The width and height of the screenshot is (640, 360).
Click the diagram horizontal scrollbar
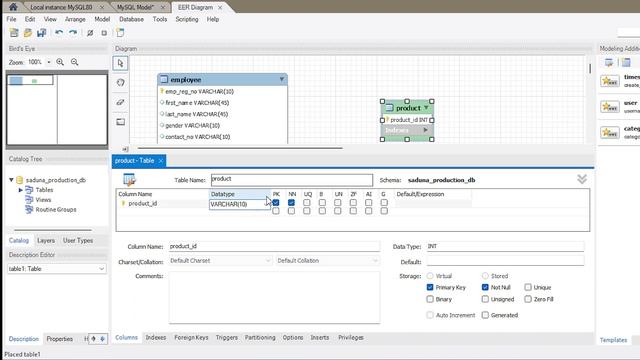(x=240, y=148)
